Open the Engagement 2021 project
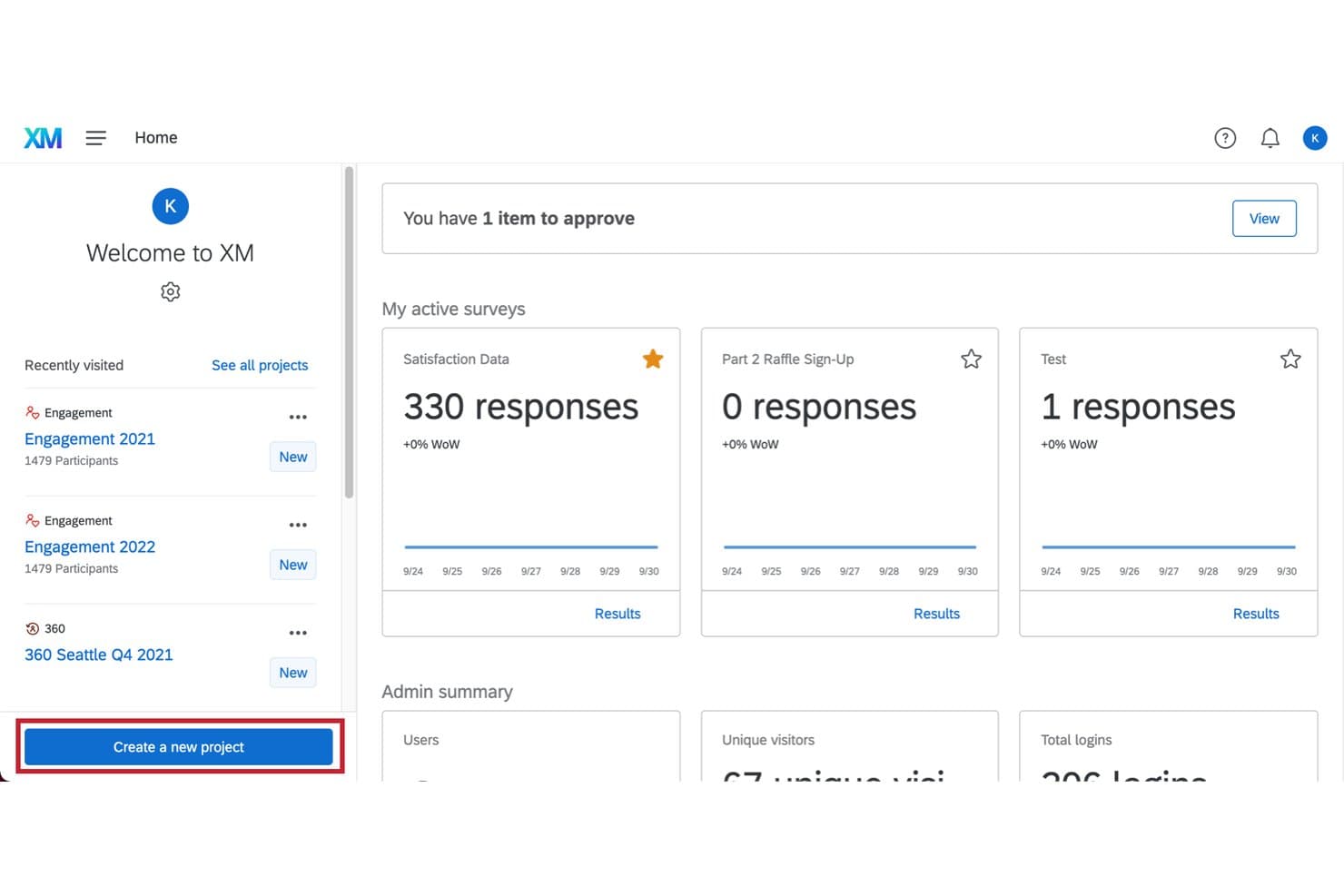Screen dimensions: 1344x896 [90, 439]
